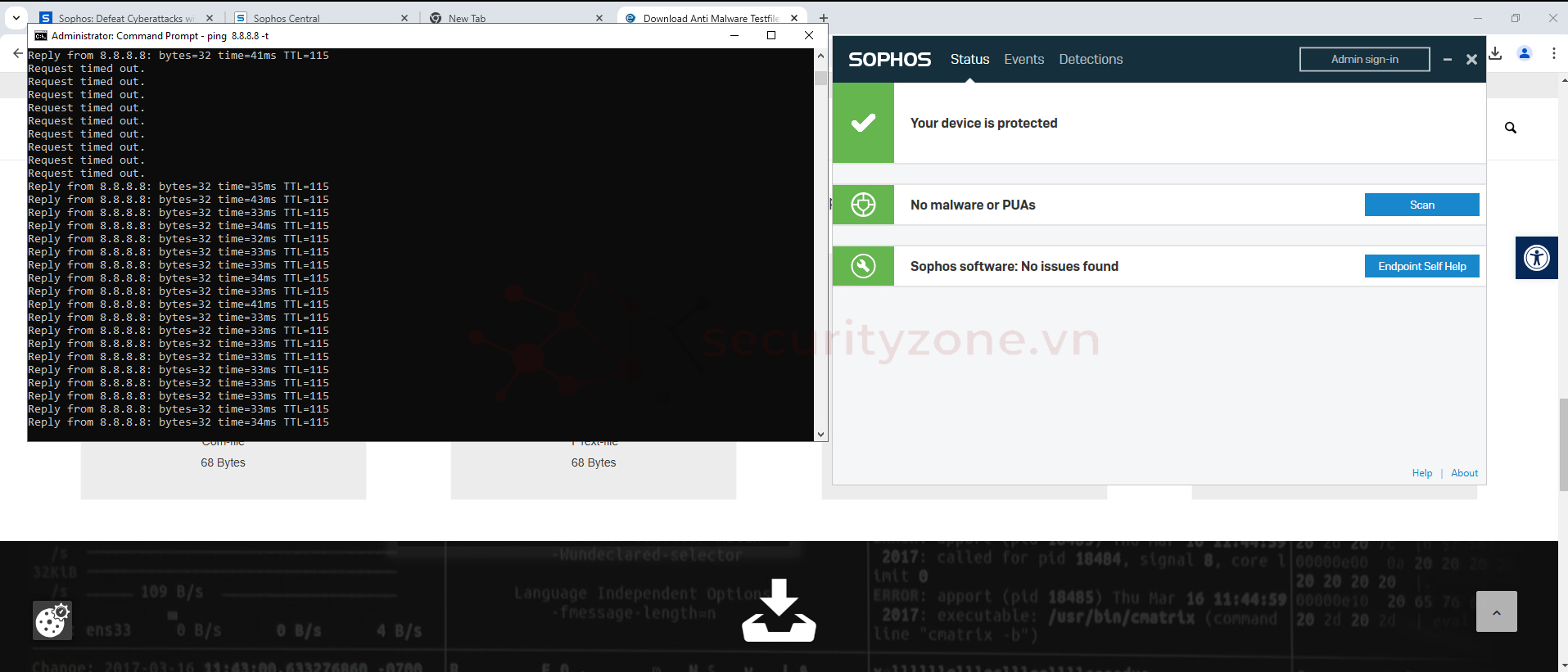This screenshot has height=672, width=1568.
Task: Switch to Sophos: Defeat Cyberattacks tab
Action: 126,18
